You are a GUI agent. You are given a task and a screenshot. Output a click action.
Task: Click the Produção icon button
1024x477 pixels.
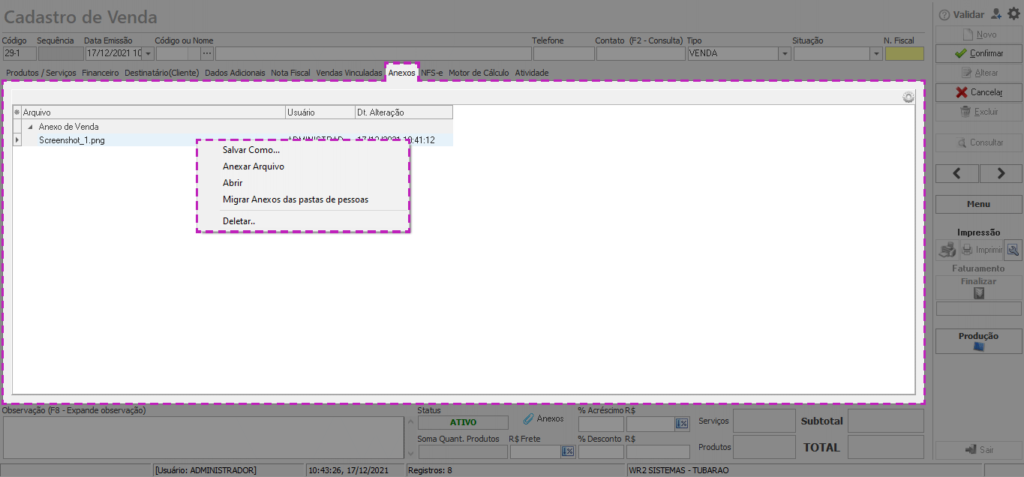[979, 348]
